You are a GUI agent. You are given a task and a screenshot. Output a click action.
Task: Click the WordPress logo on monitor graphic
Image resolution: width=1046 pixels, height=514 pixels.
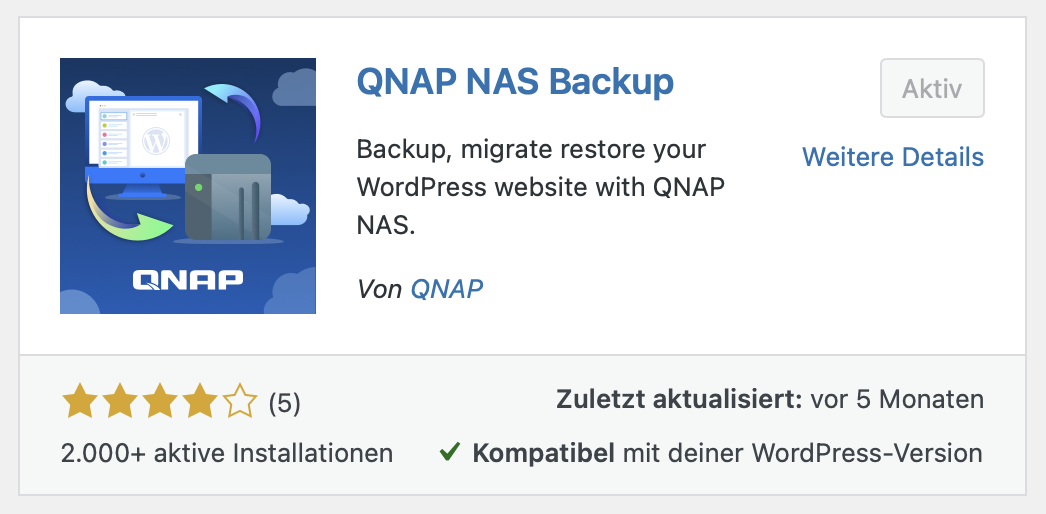(156, 141)
